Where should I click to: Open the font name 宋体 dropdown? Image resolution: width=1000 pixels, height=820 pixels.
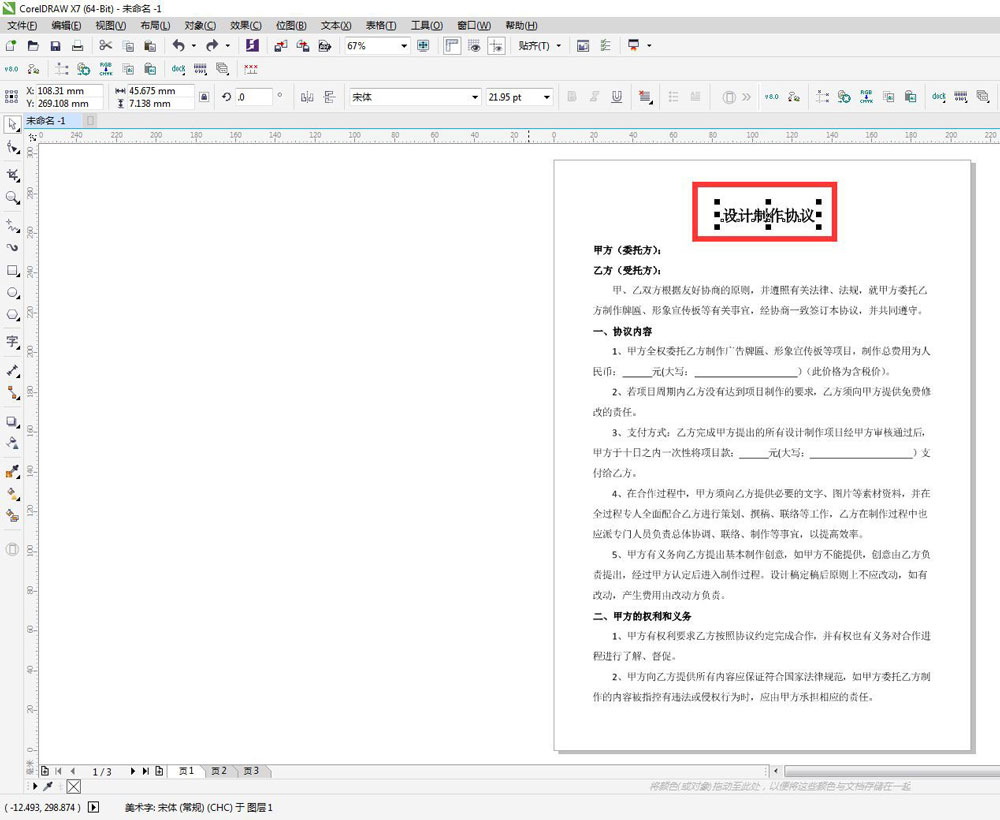pyautogui.click(x=475, y=97)
